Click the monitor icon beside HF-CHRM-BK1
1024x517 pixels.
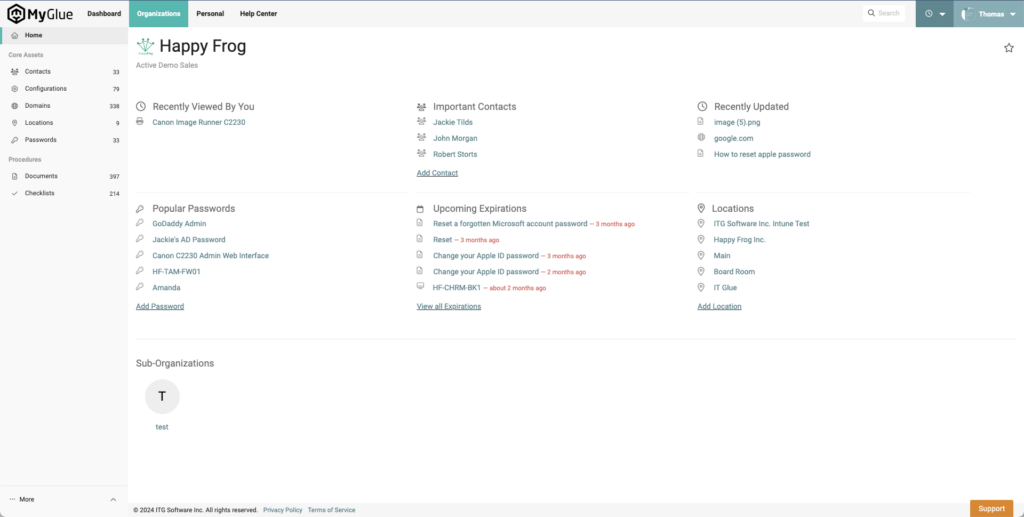point(421,287)
